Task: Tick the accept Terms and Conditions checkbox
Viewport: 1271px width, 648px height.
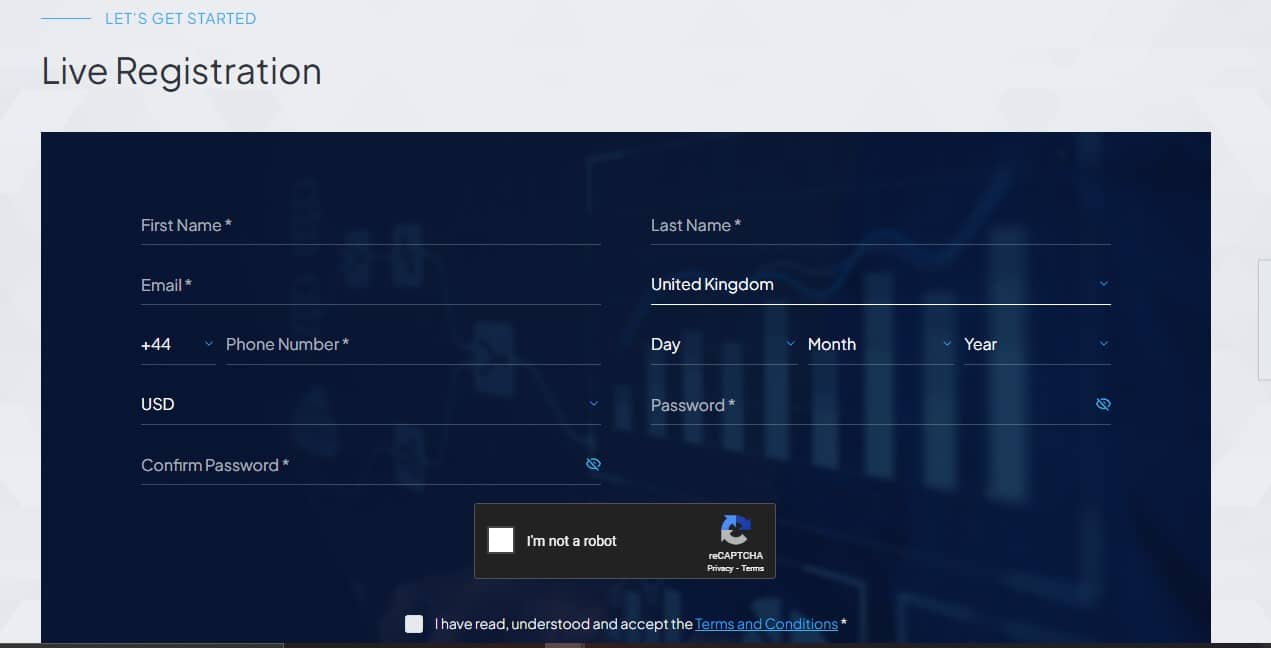Action: pos(414,624)
